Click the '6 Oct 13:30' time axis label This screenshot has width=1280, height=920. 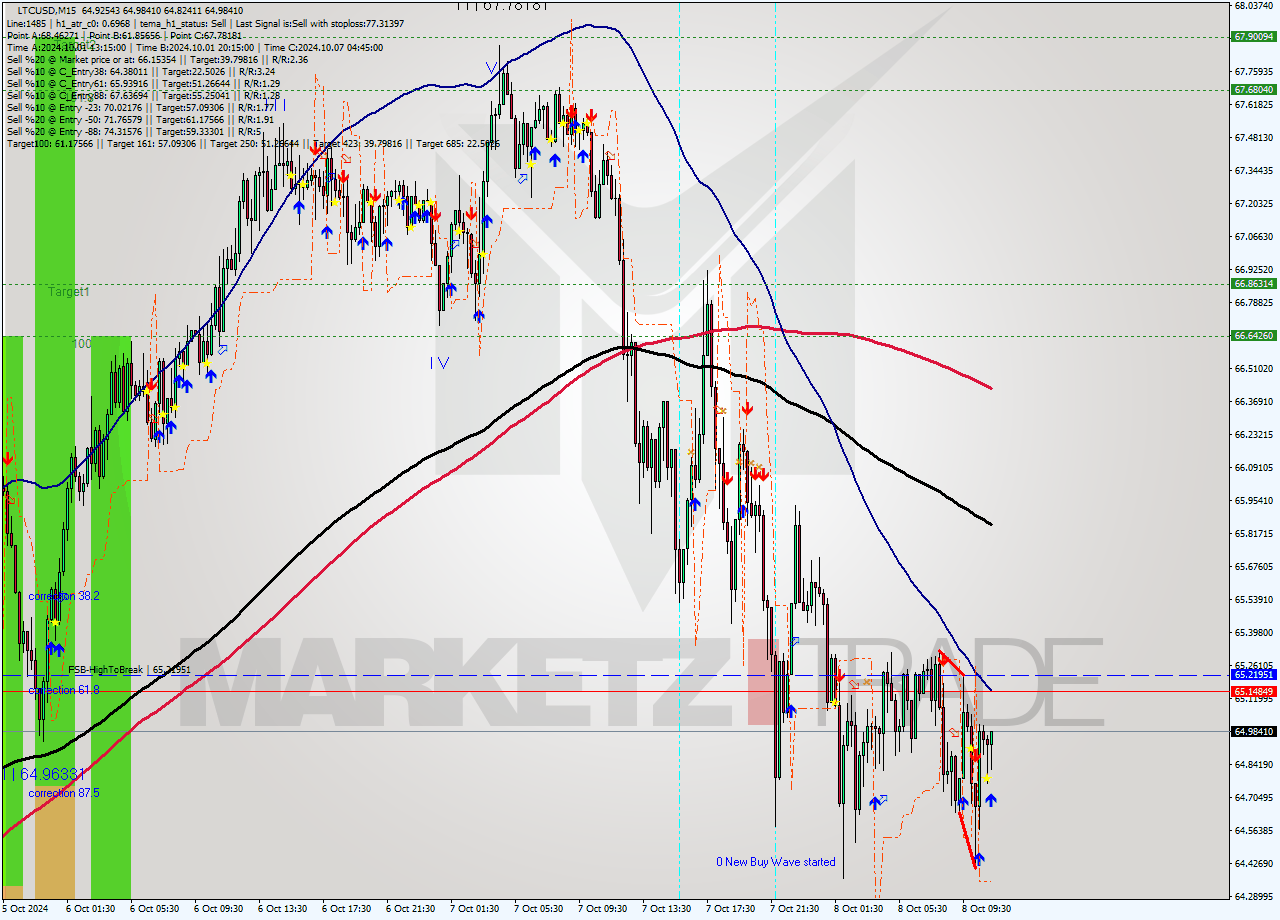tap(285, 909)
